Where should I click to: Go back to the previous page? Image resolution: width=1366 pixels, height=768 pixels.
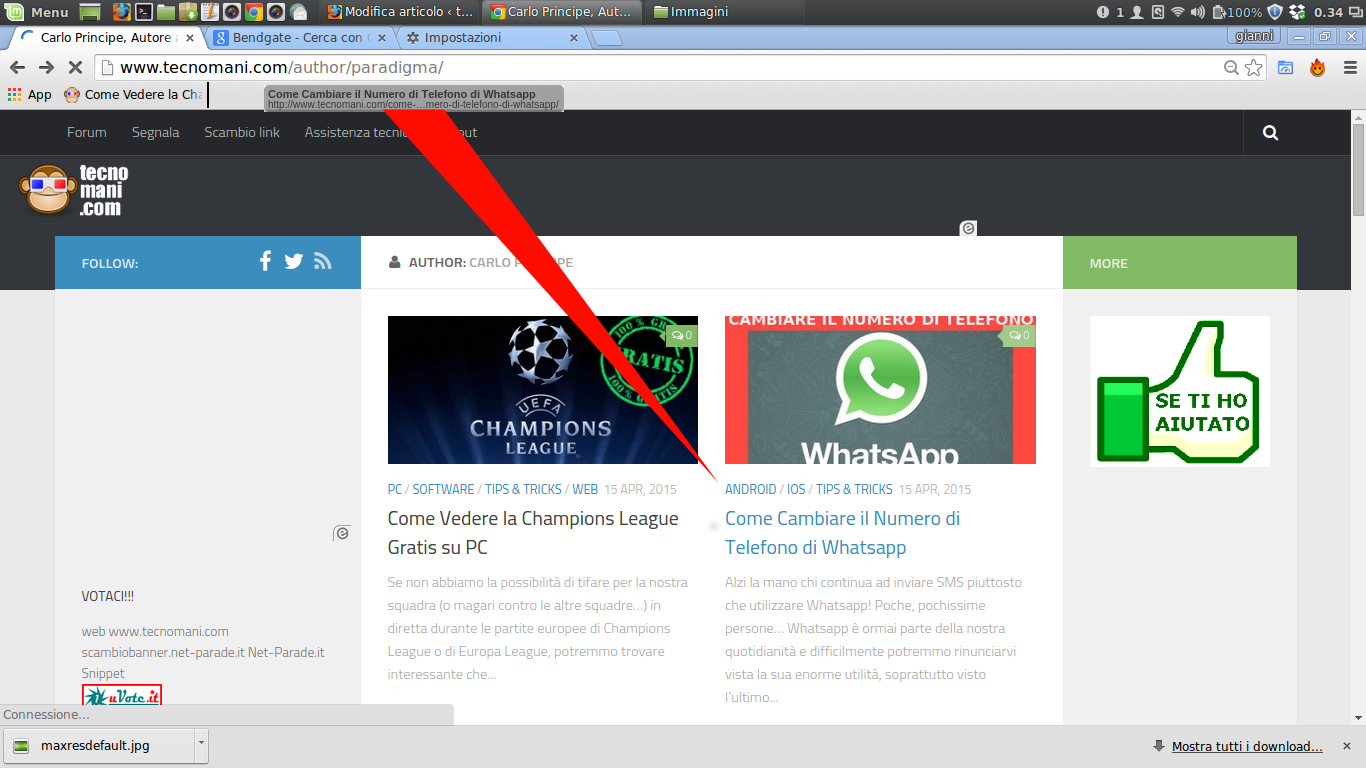[x=17, y=67]
